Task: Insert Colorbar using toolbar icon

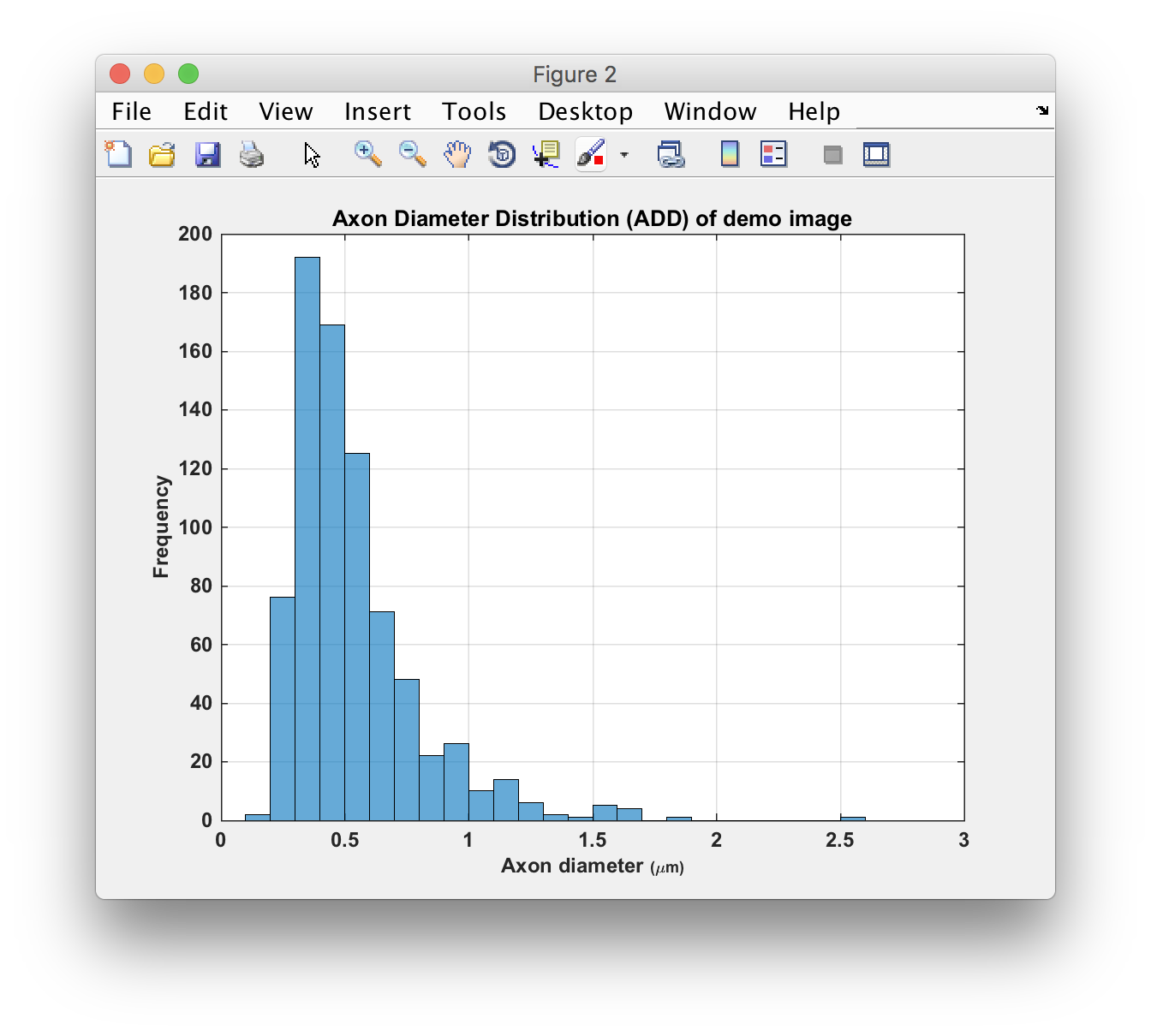Action: (x=730, y=154)
